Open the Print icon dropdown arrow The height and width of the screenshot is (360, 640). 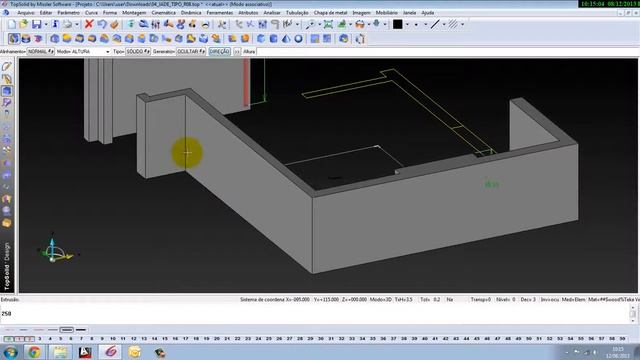click(76, 24)
